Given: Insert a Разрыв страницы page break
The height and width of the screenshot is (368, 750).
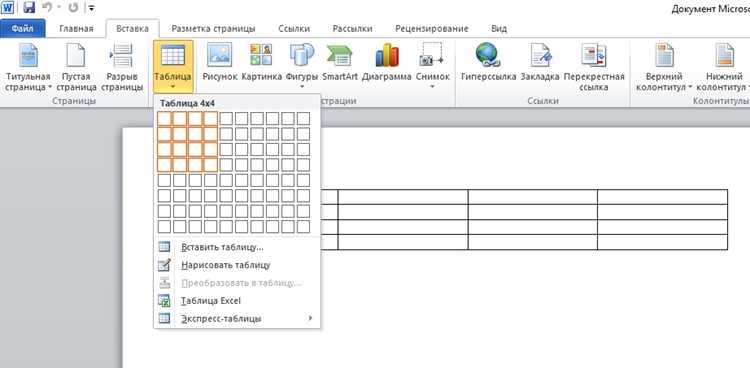Looking at the screenshot, I should click(x=122, y=67).
